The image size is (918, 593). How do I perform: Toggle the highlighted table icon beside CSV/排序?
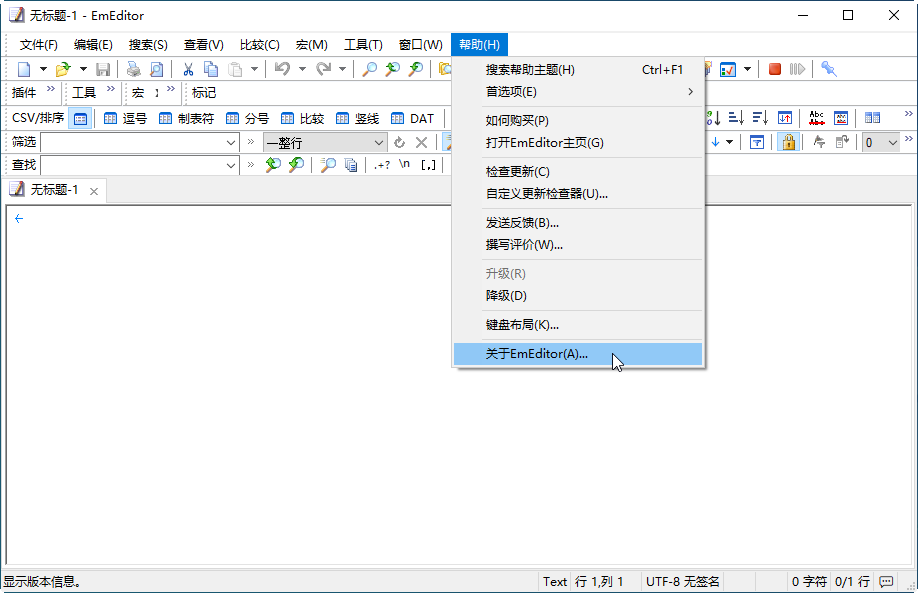80,118
